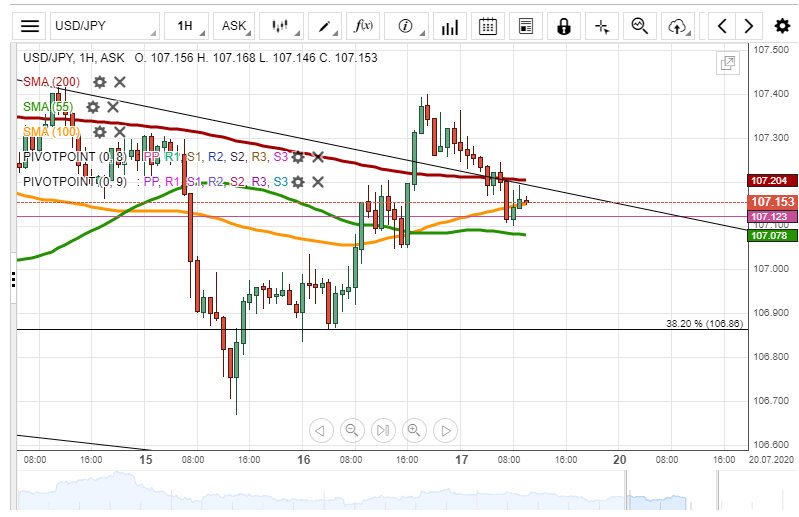Open the 1H timeframe dropdown

click(187, 26)
